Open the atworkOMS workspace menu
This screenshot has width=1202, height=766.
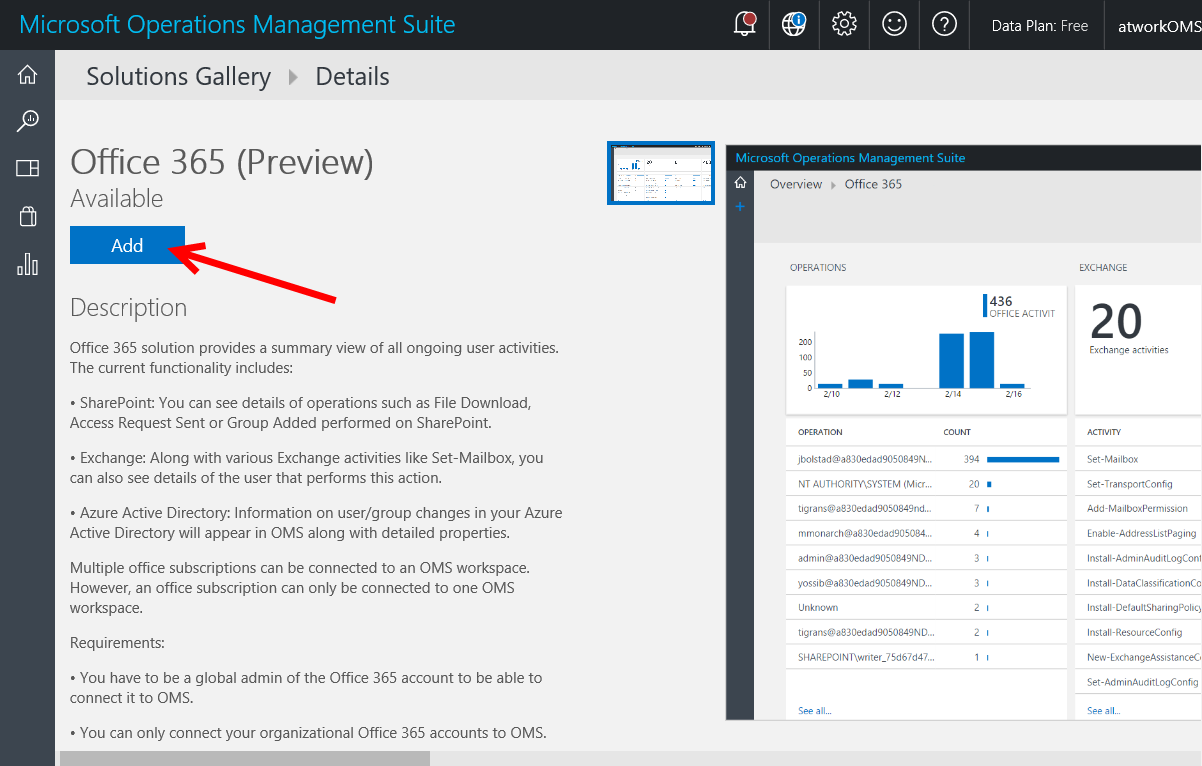(1158, 26)
